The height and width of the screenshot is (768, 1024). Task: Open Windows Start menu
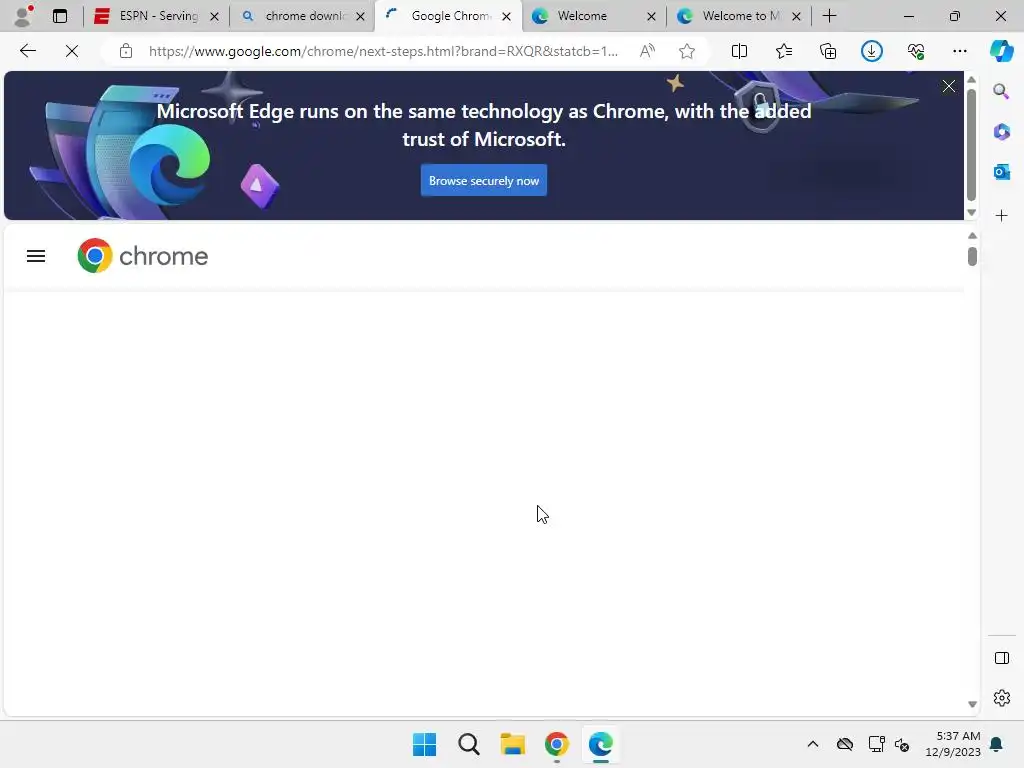pos(424,744)
